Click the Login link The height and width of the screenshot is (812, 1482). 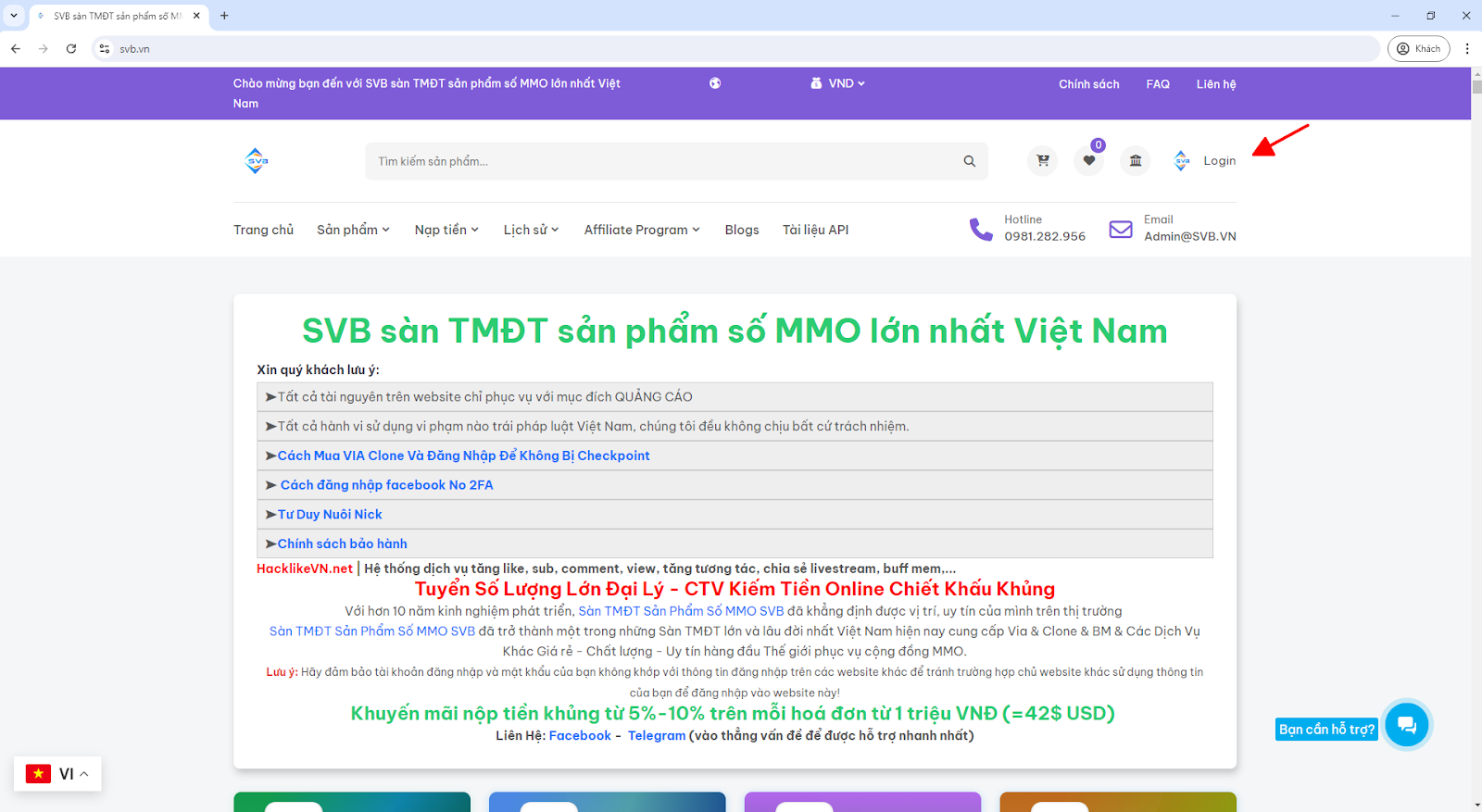[1220, 161]
